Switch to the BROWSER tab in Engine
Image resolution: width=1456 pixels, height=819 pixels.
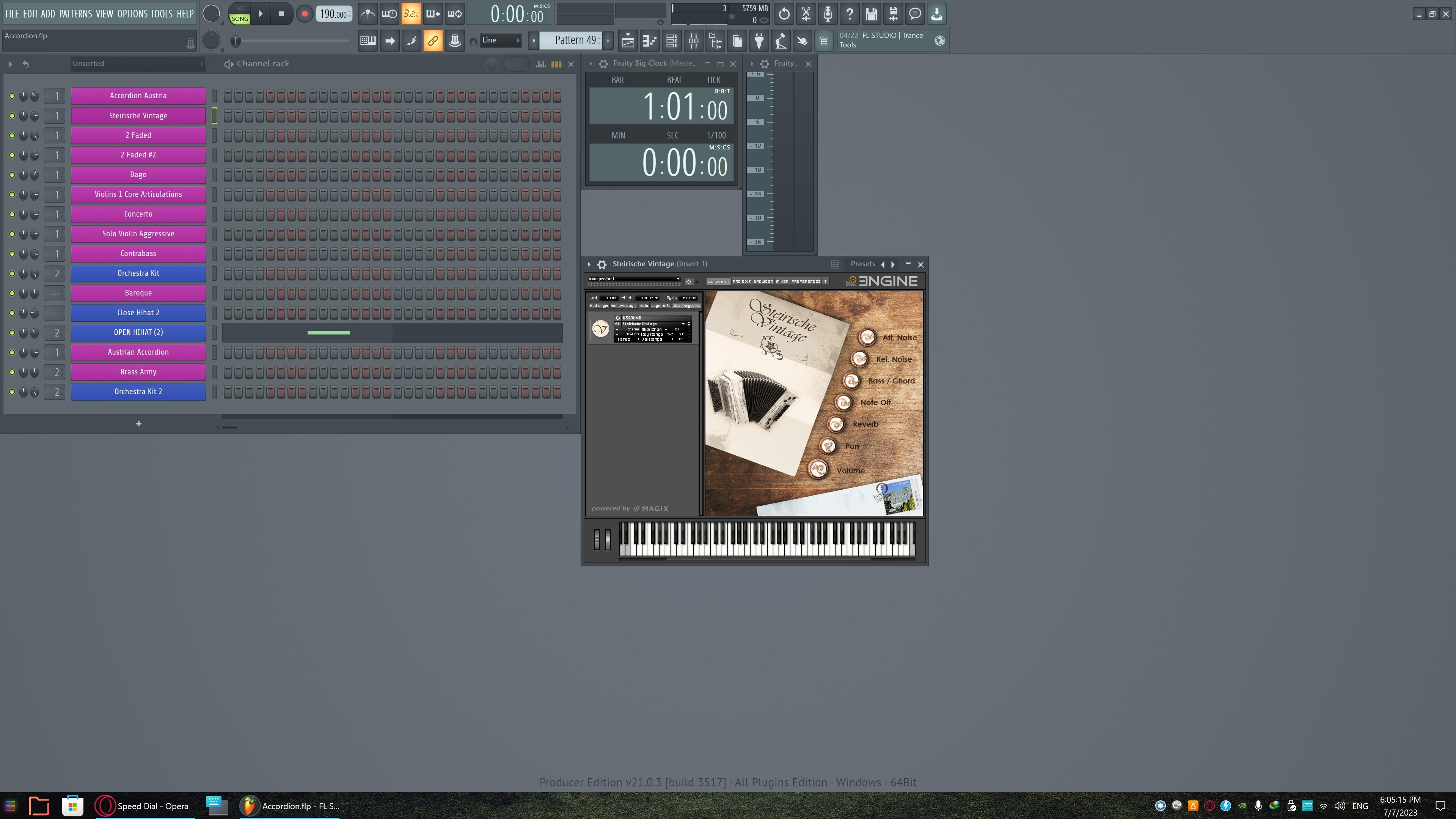763,281
